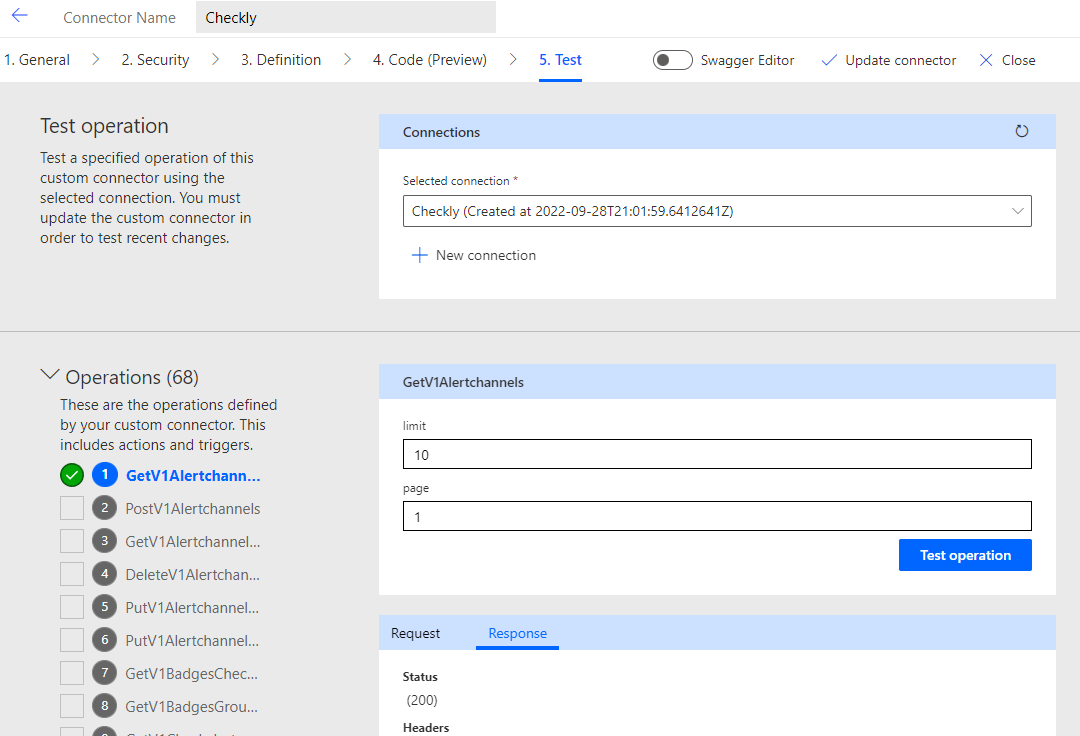Click the chevron after 3. Definition
1080x736 pixels.
[x=347, y=60]
